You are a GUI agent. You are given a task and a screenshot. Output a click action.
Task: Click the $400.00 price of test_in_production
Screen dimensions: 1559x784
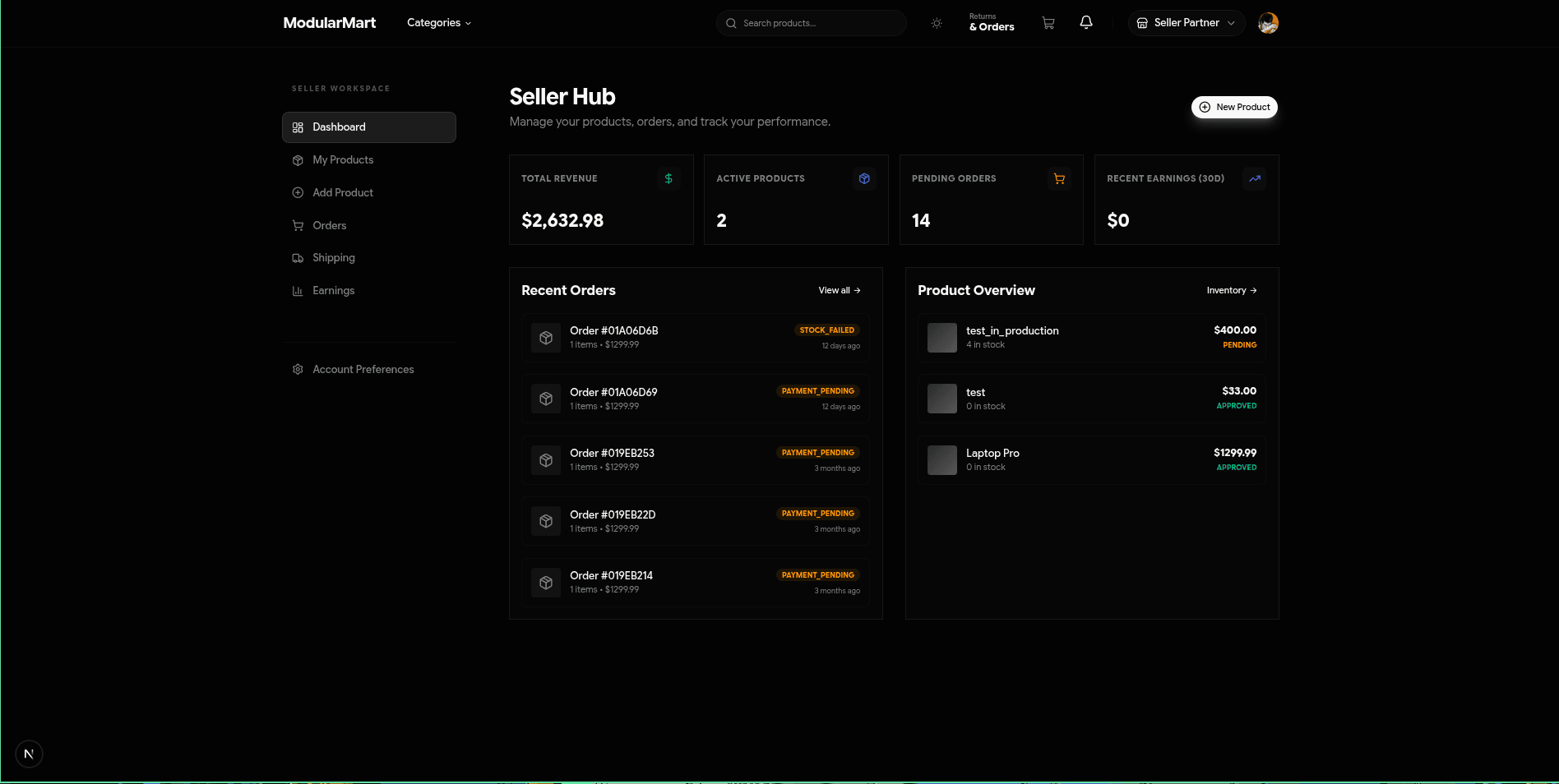click(x=1235, y=330)
